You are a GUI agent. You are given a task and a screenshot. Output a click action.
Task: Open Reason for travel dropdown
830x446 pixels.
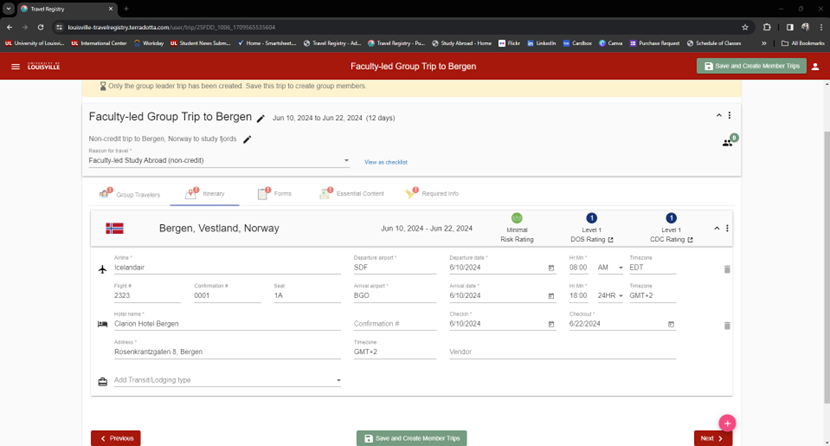point(219,160)
